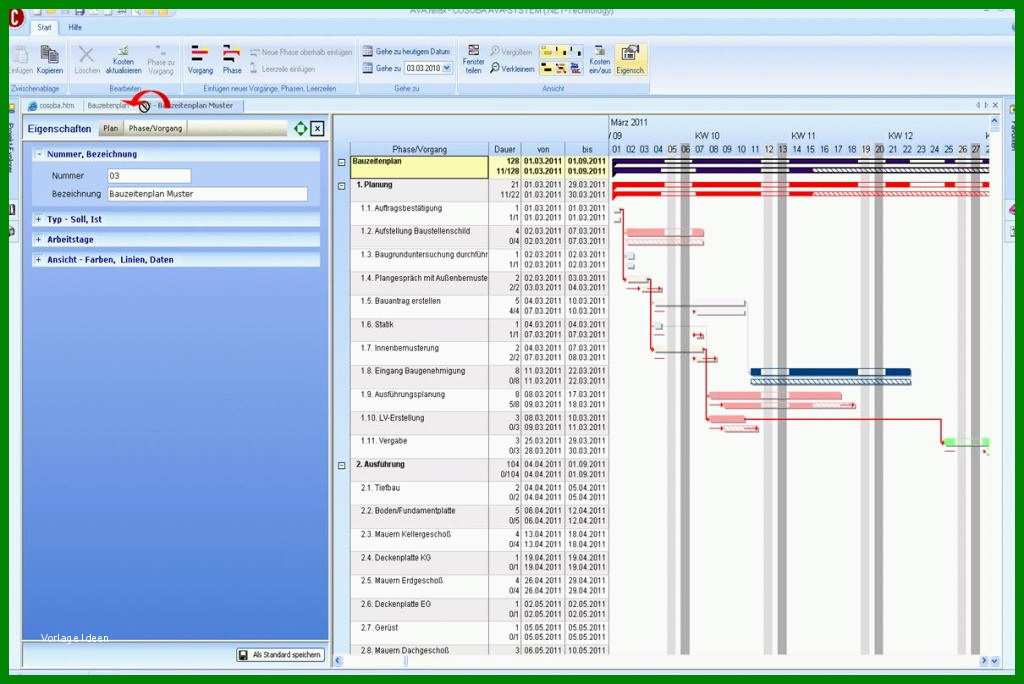
Task: Select the Plan tab in Eigenschaften
Action: click(110, 129)
